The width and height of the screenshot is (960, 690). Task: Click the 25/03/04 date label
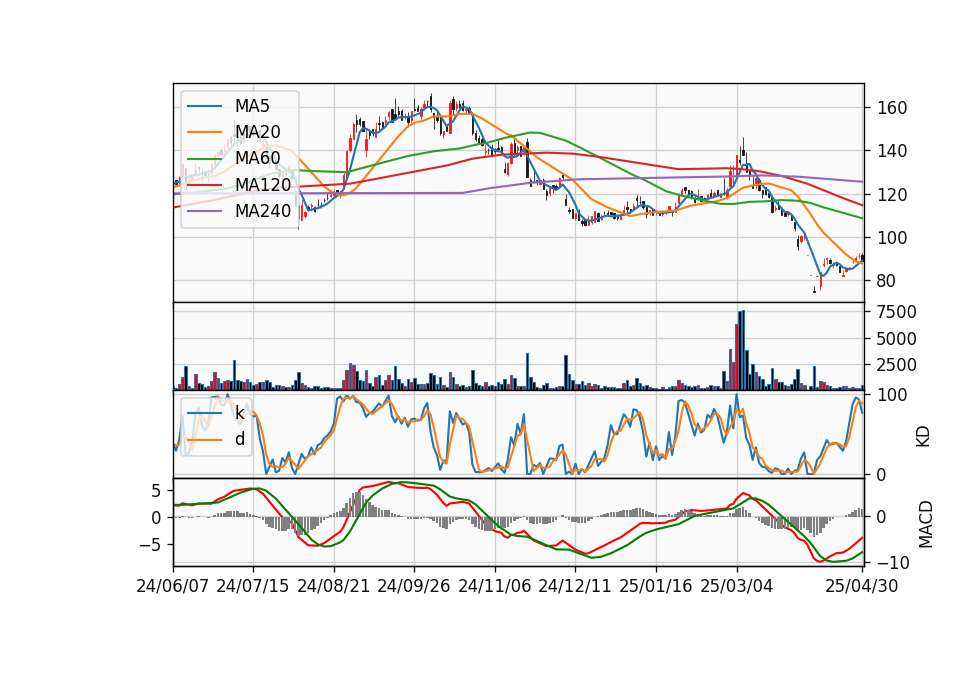(x=737, y=586)
